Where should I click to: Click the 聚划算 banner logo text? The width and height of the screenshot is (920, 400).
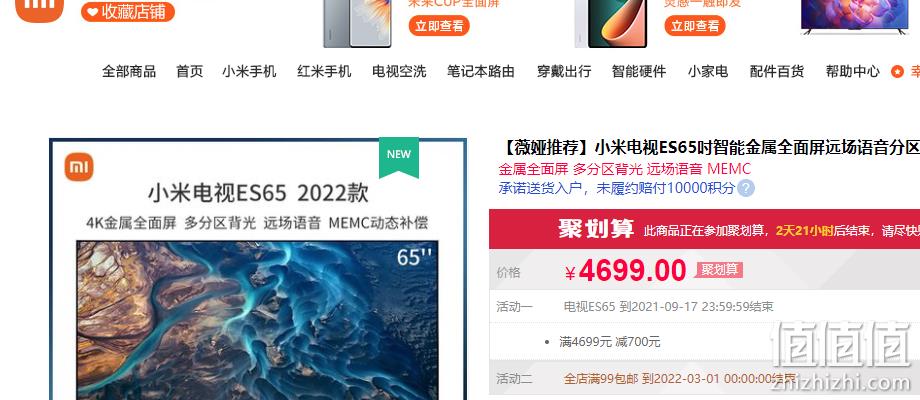click(x=596, y=229)
